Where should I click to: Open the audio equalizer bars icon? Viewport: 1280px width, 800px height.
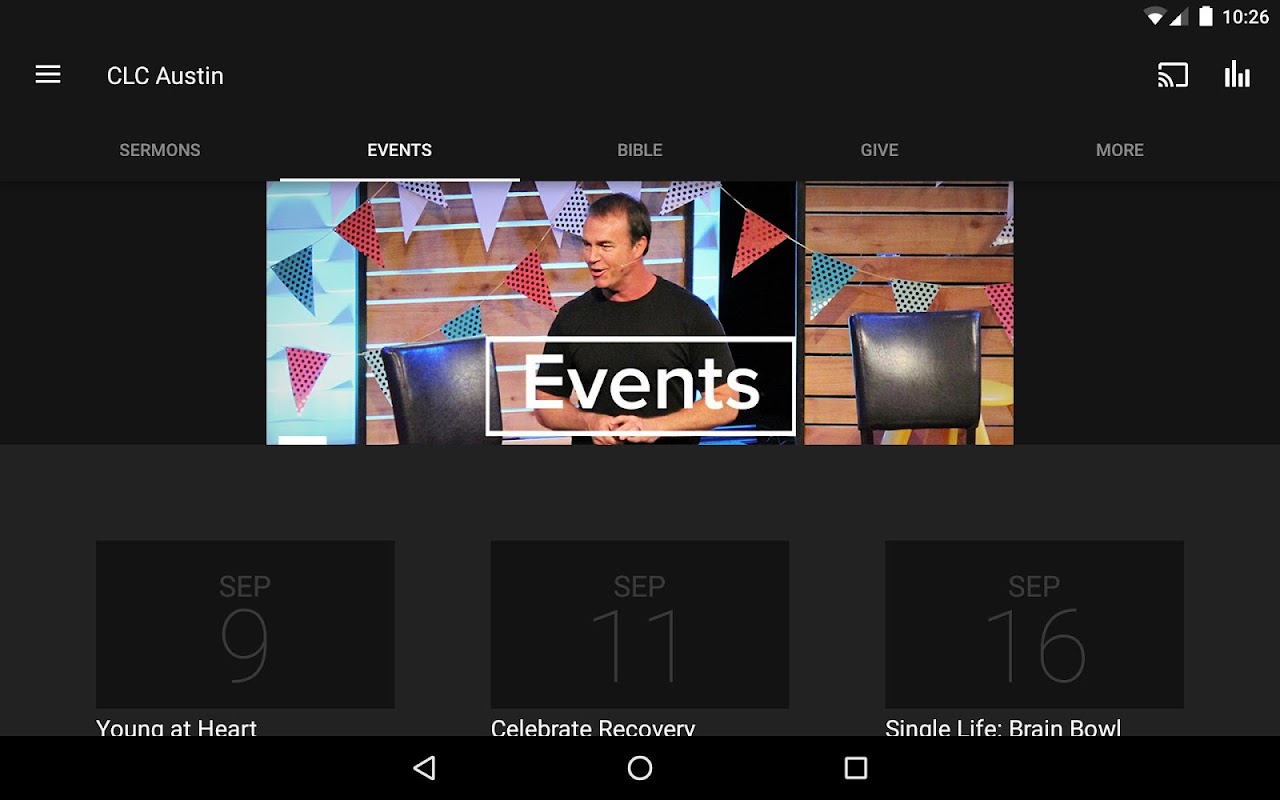1237,75
